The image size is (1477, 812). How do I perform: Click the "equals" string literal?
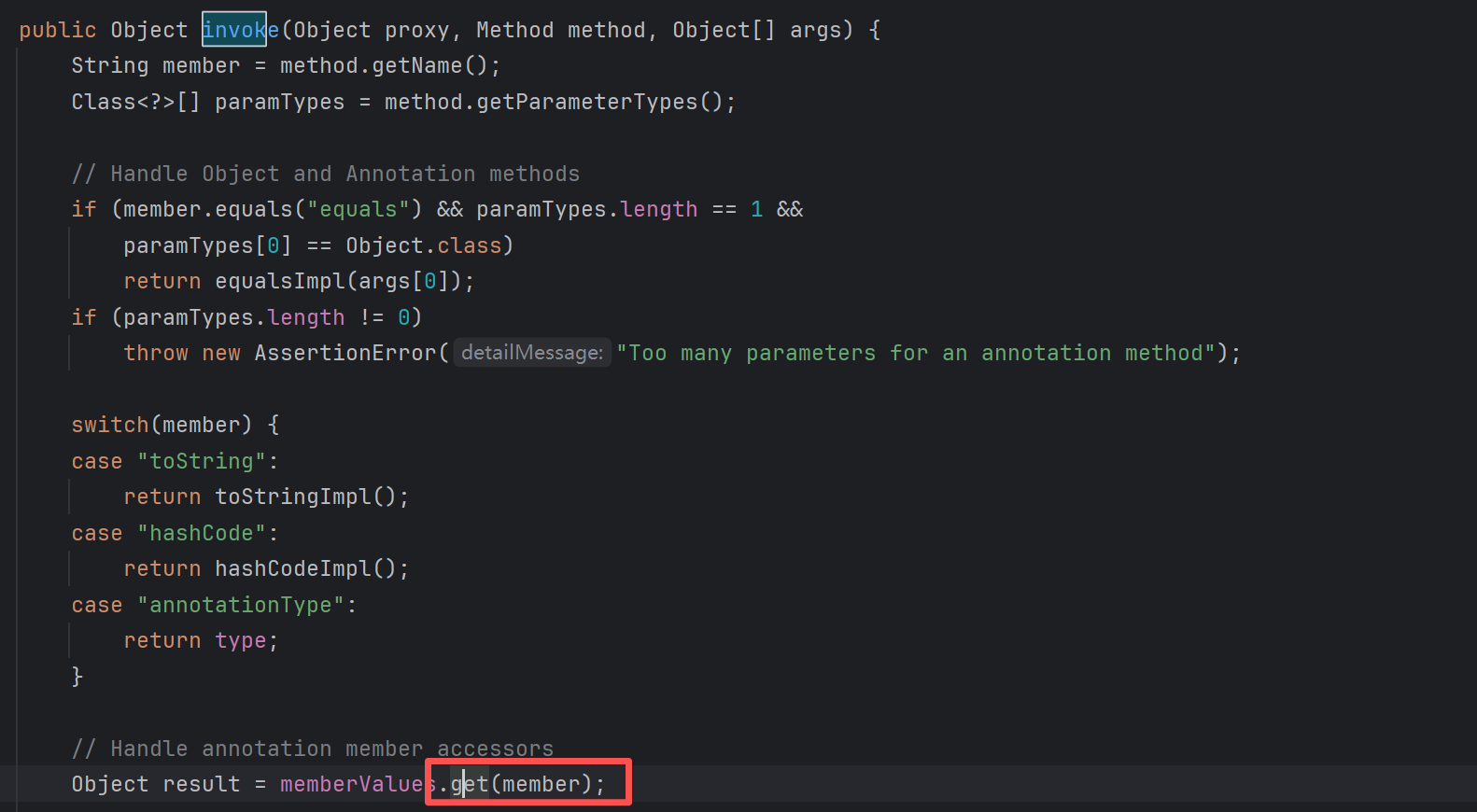tap(359, 209)
